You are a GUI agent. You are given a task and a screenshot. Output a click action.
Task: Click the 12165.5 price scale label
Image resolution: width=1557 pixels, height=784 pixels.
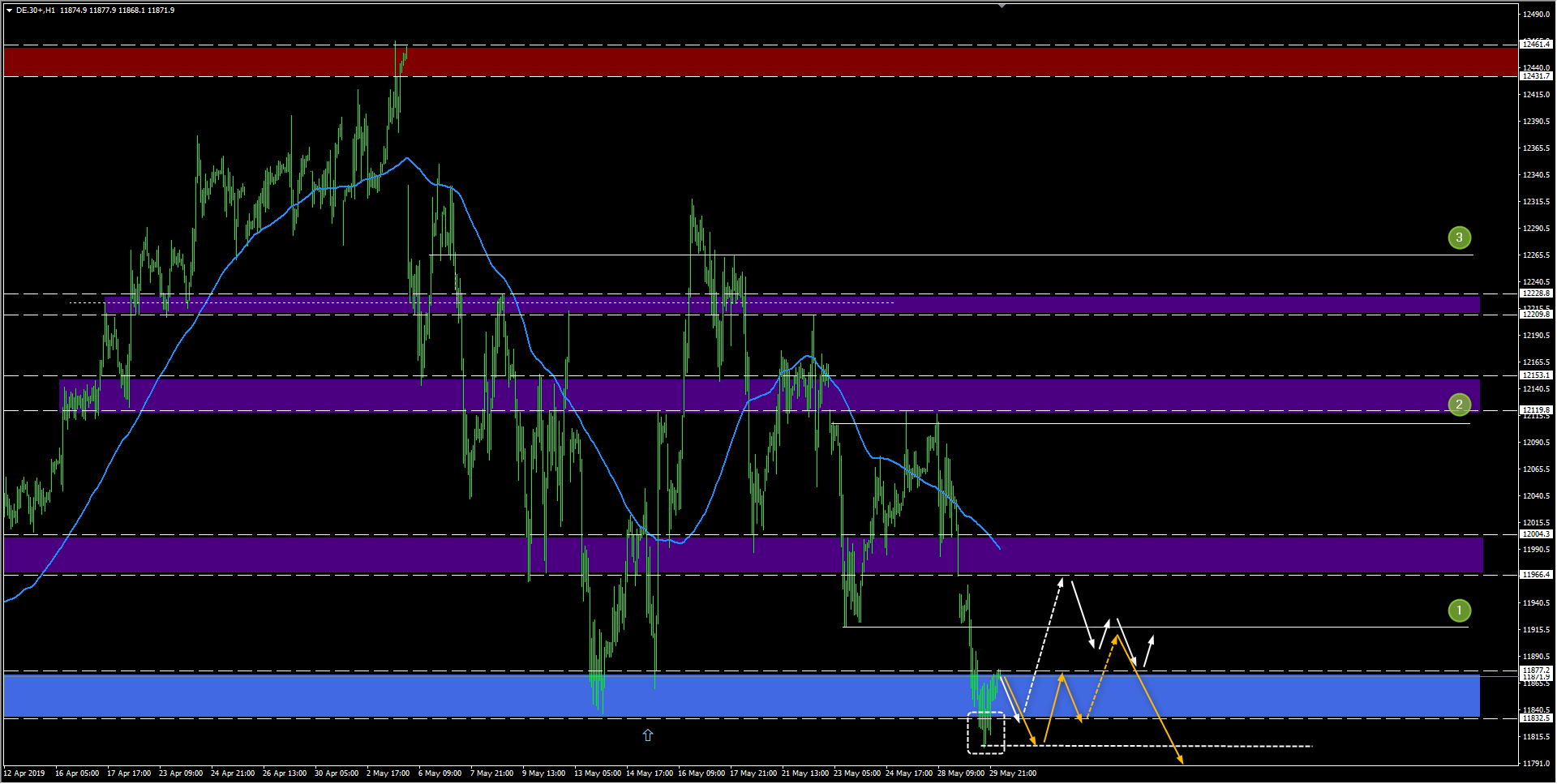(1536, 362)
